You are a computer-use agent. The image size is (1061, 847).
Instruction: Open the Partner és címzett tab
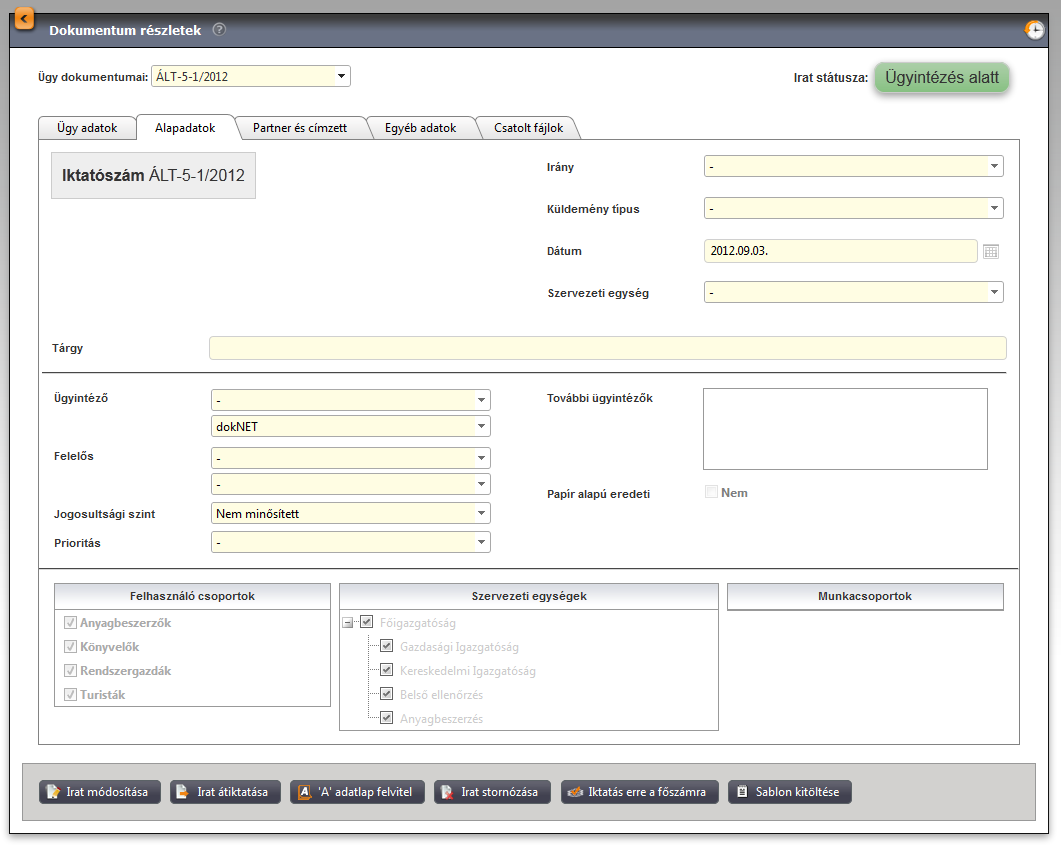(x=300, y=128)
